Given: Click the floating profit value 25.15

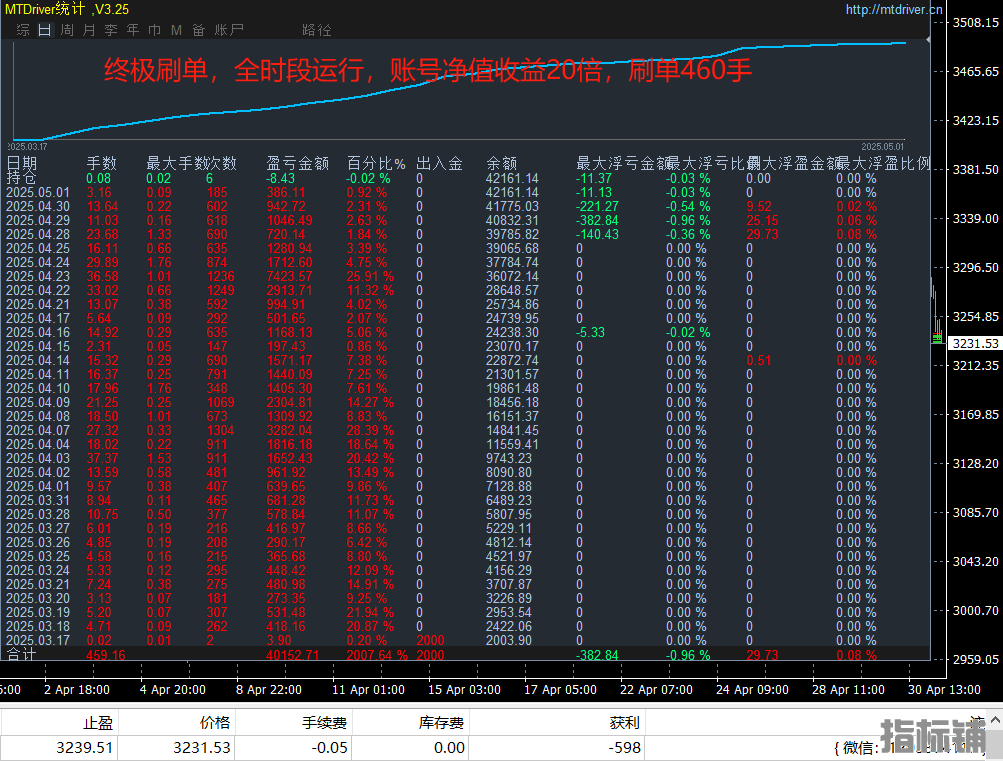Looking at the screenshot, I should click(762, 220).
